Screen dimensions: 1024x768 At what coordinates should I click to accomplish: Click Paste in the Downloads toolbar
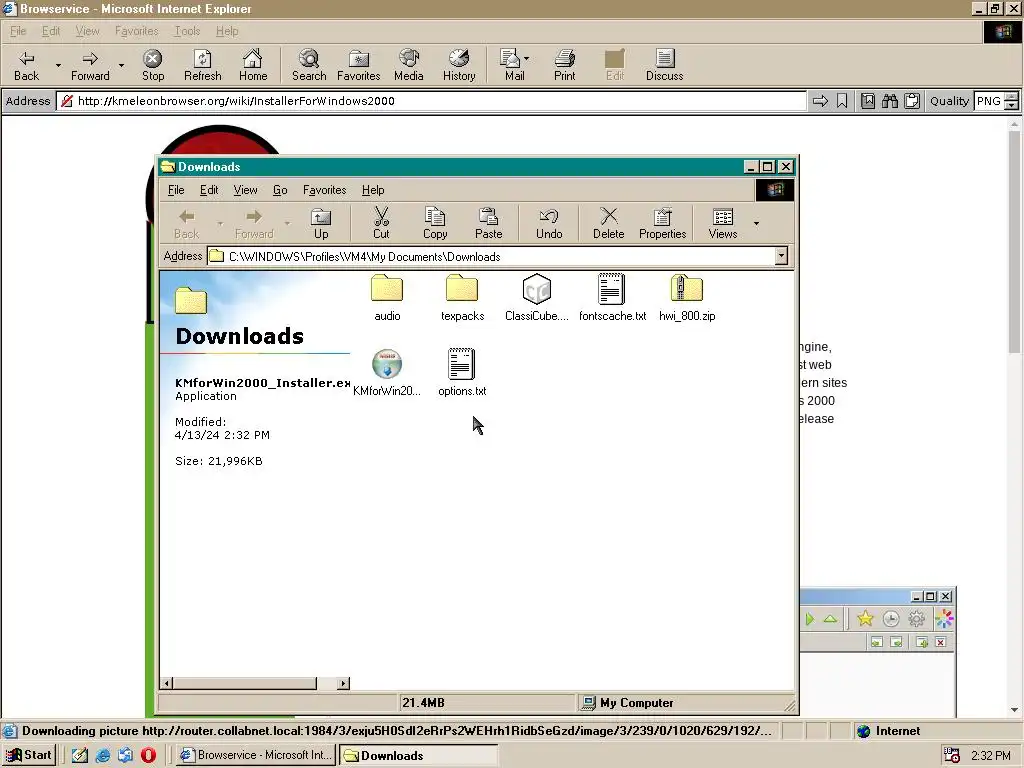click(488, 223)
